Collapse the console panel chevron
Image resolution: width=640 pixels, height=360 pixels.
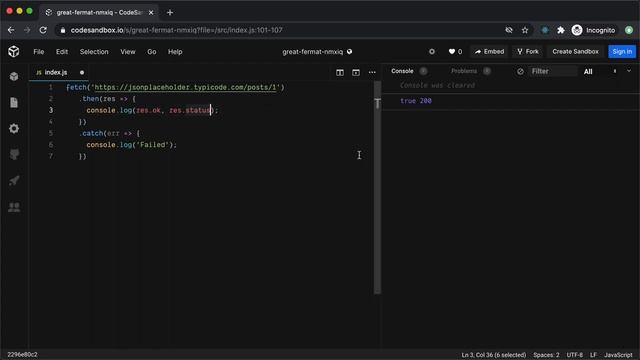pyautogui.click(x=629, y=71)
